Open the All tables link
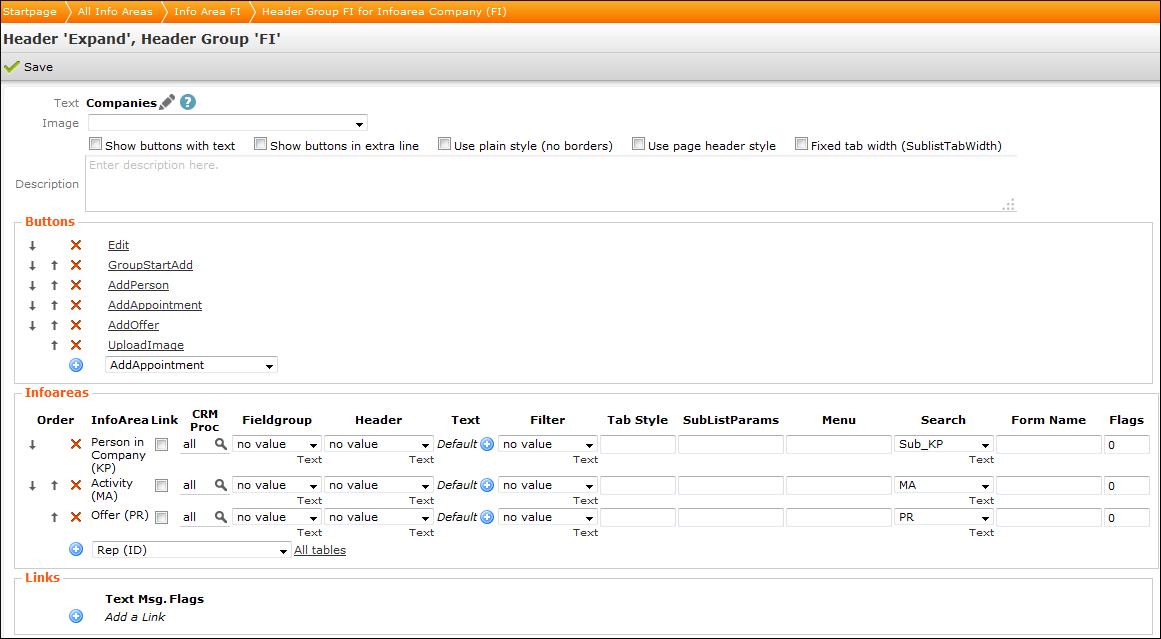 point(320,550)
